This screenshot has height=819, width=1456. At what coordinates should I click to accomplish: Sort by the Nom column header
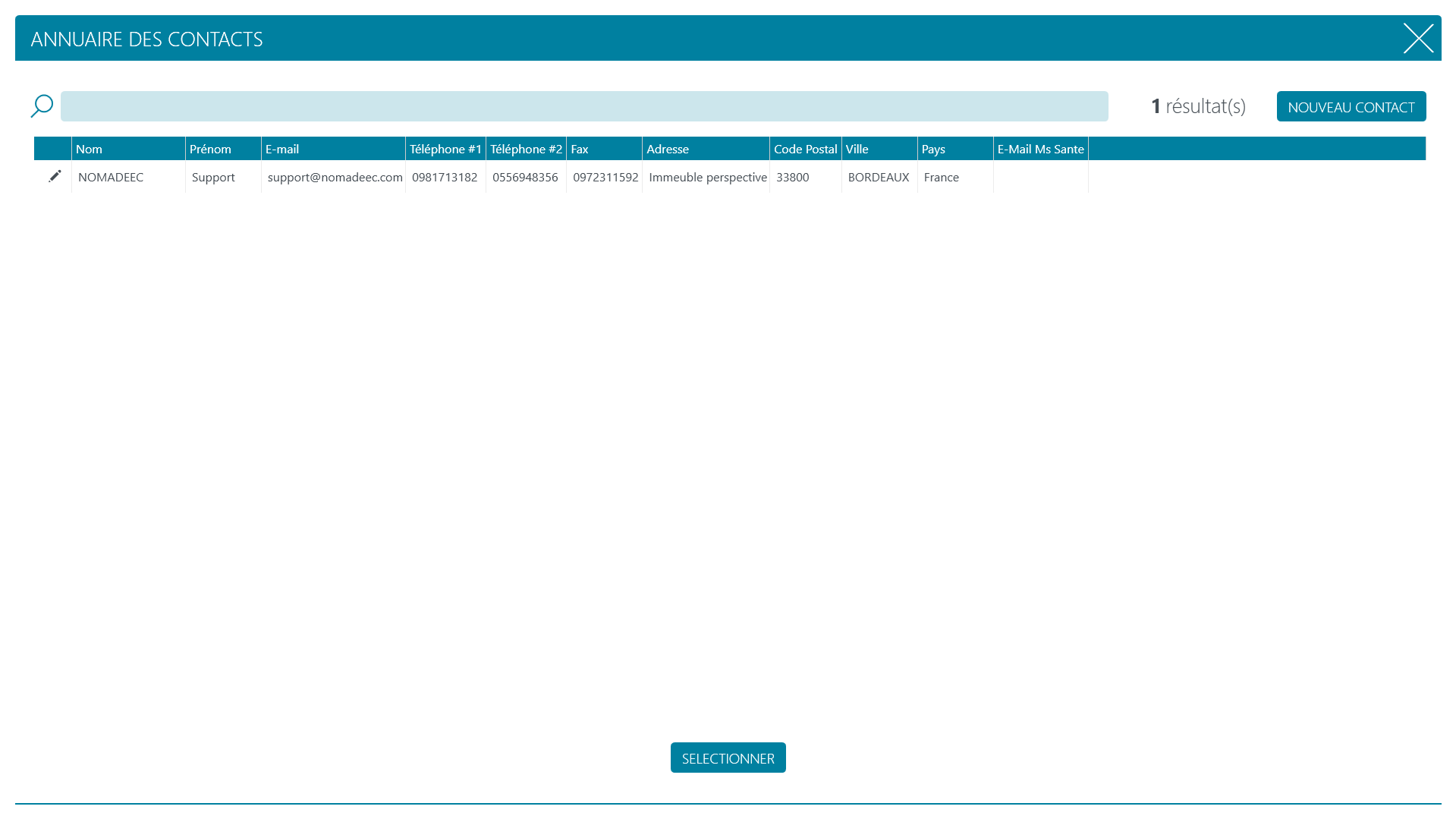coord(128,149)
